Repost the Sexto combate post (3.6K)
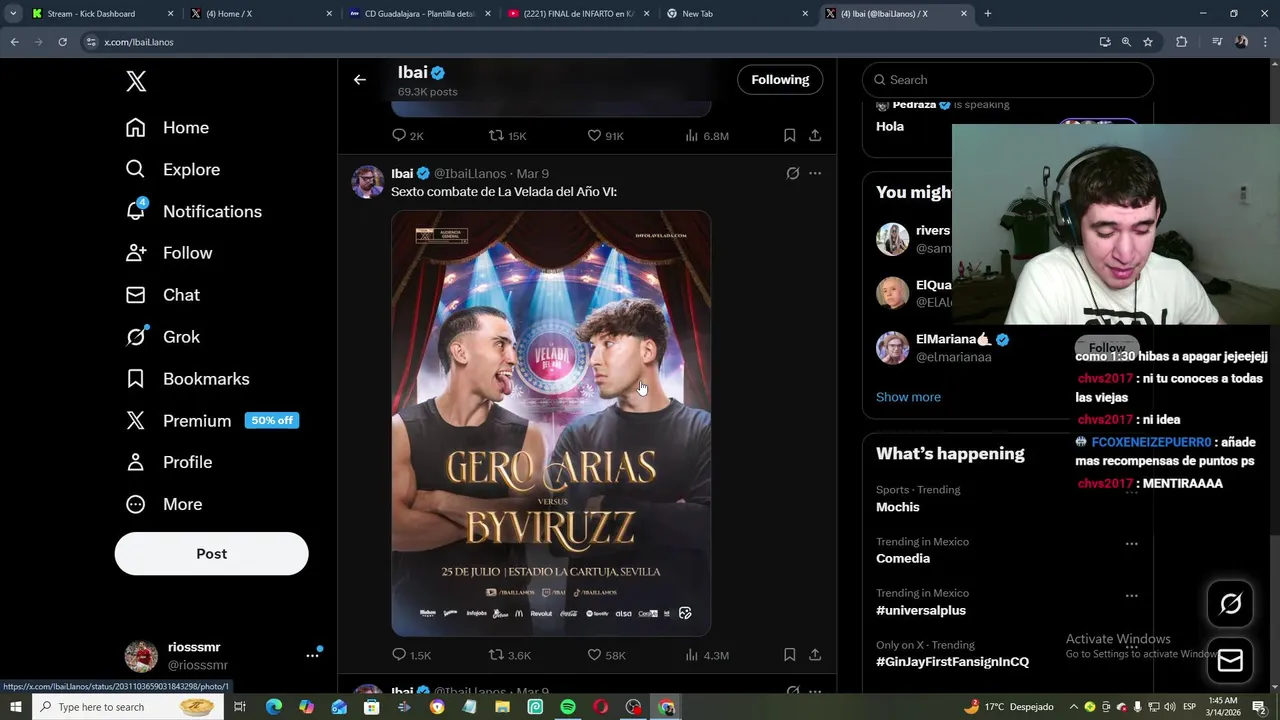1280x720 pixels. pyautogui.click(x=509, y=655)
